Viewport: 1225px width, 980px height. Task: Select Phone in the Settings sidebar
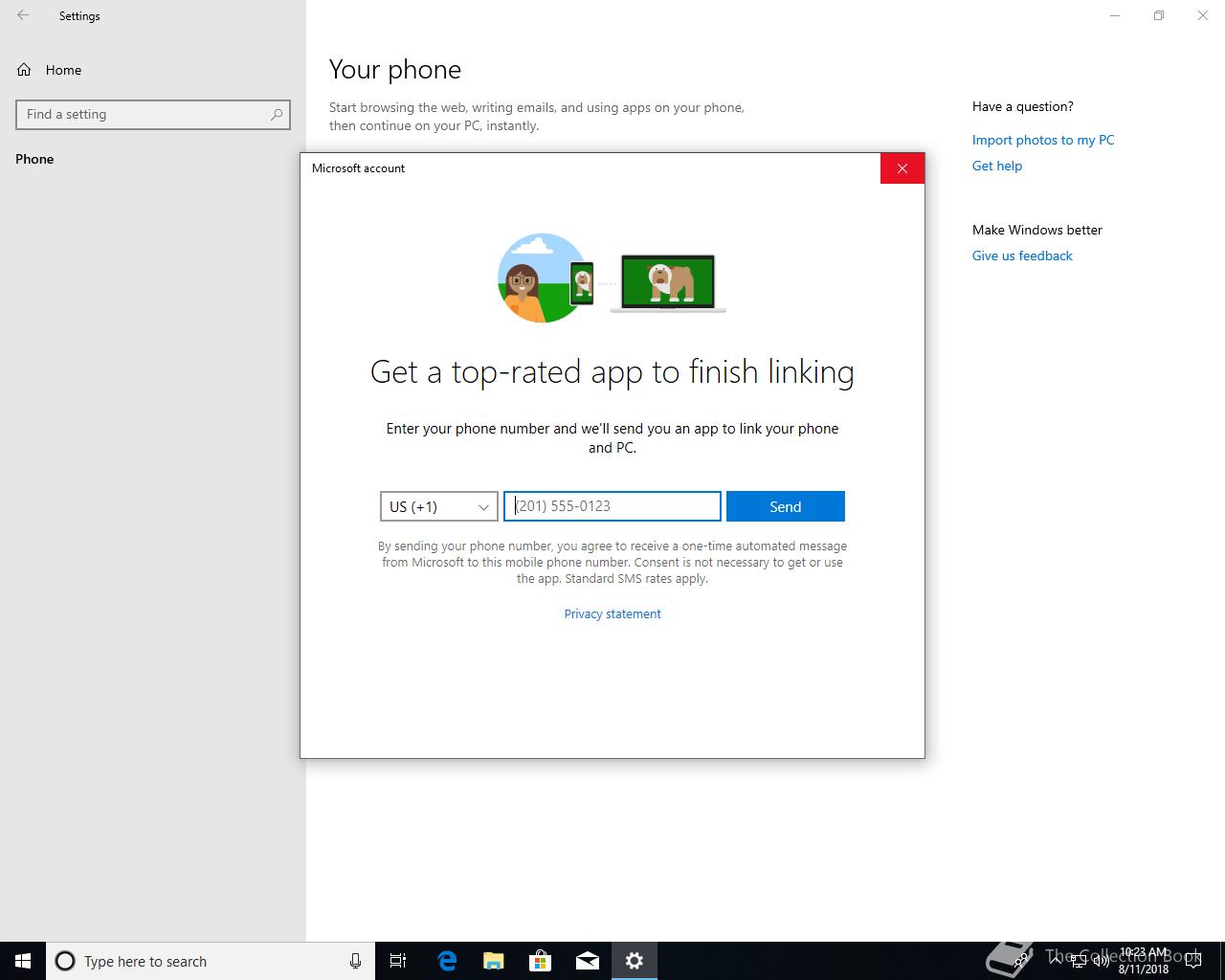click(34, 159)
